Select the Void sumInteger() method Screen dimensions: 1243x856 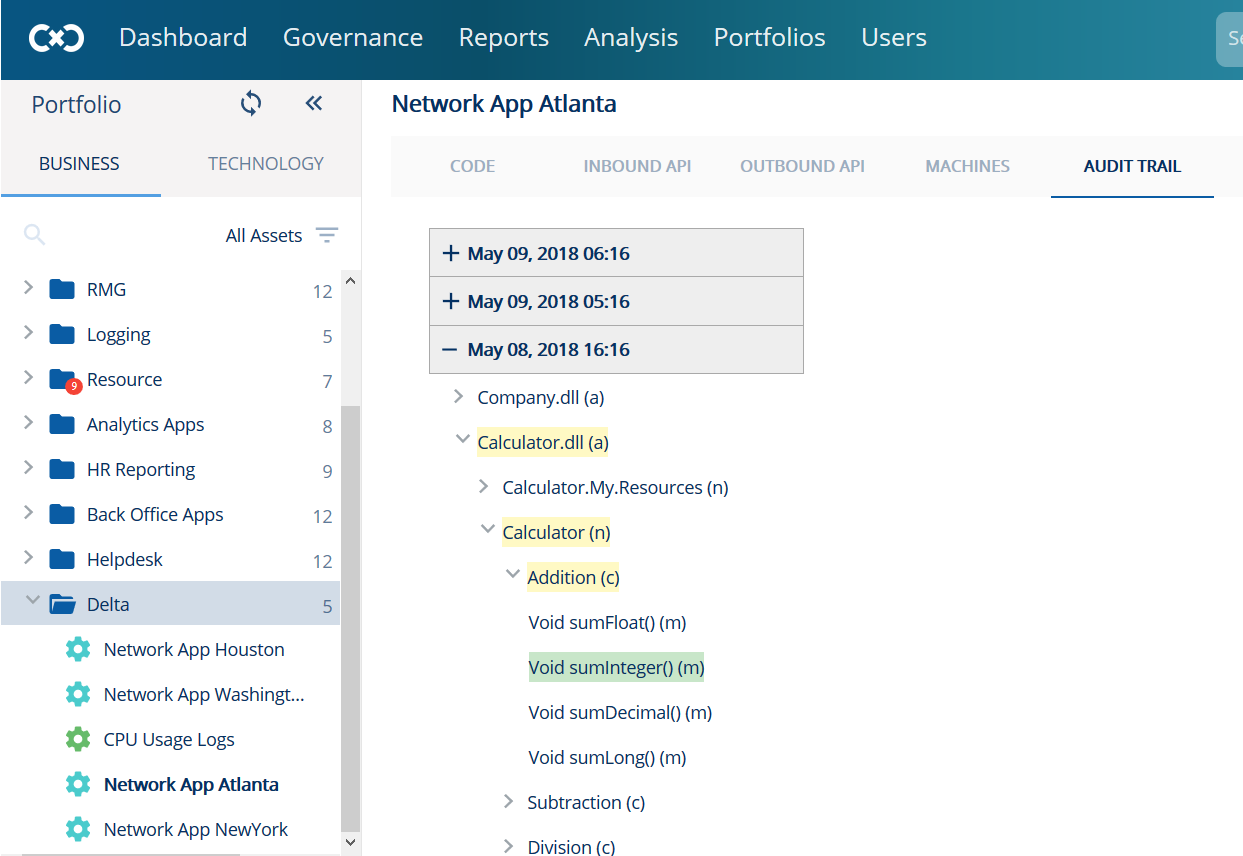coord(615,667)
